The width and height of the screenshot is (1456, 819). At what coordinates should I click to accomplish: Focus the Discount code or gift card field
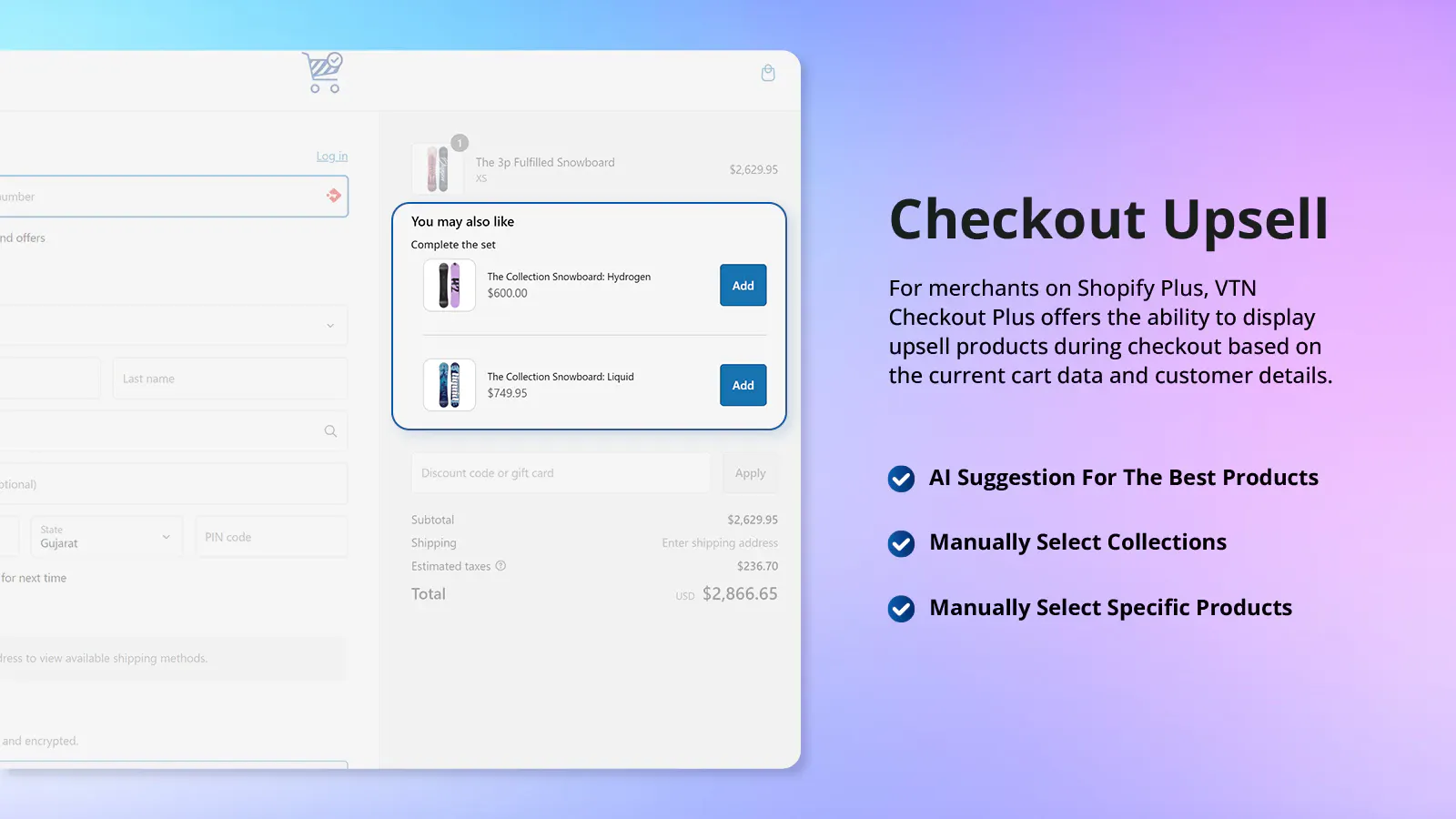coord(561,473)
